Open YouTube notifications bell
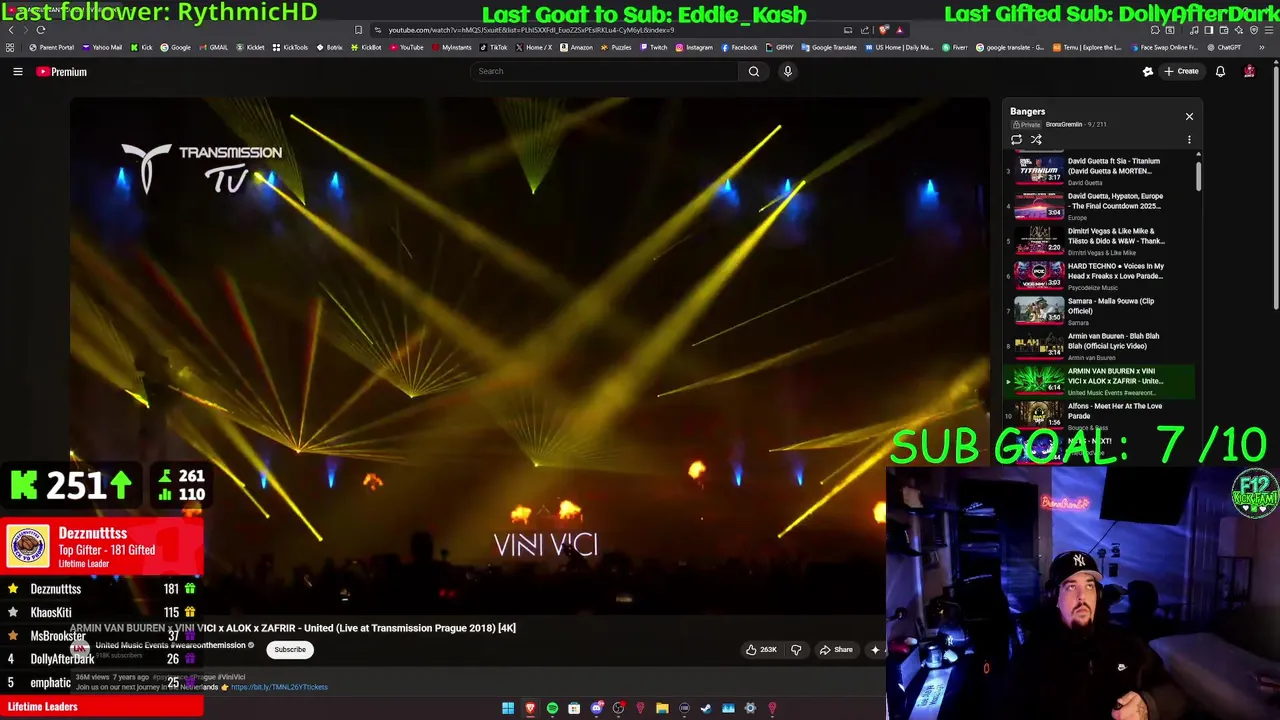Viewport: 1280px width, 720px height. coord(1220,71)
